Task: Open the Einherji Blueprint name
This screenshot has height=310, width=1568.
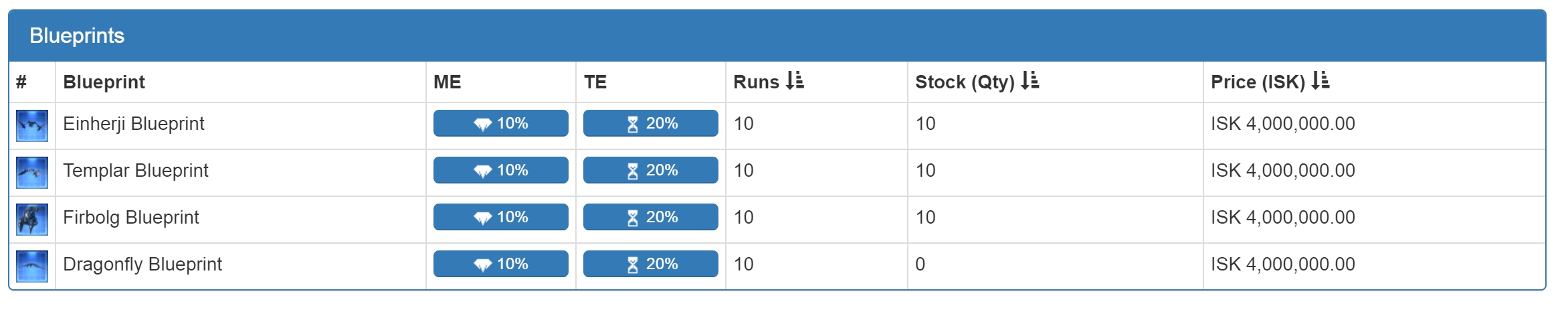Action: pyautogui.click(x=134, y=124)
